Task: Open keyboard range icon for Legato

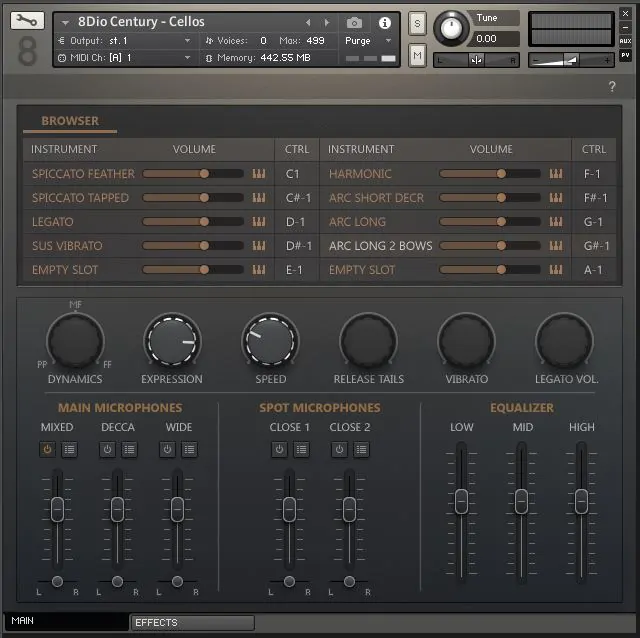Action: tap(259, 222)
